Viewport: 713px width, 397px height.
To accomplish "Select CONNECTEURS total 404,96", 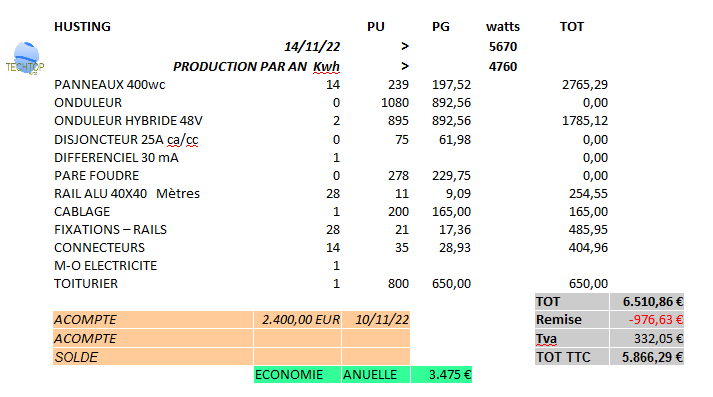I will tap(588, 247).
